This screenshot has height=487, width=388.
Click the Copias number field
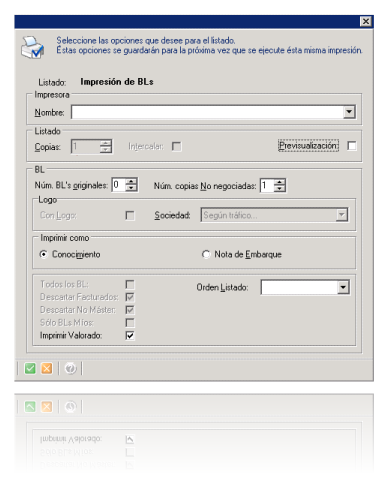coord(86,146)
